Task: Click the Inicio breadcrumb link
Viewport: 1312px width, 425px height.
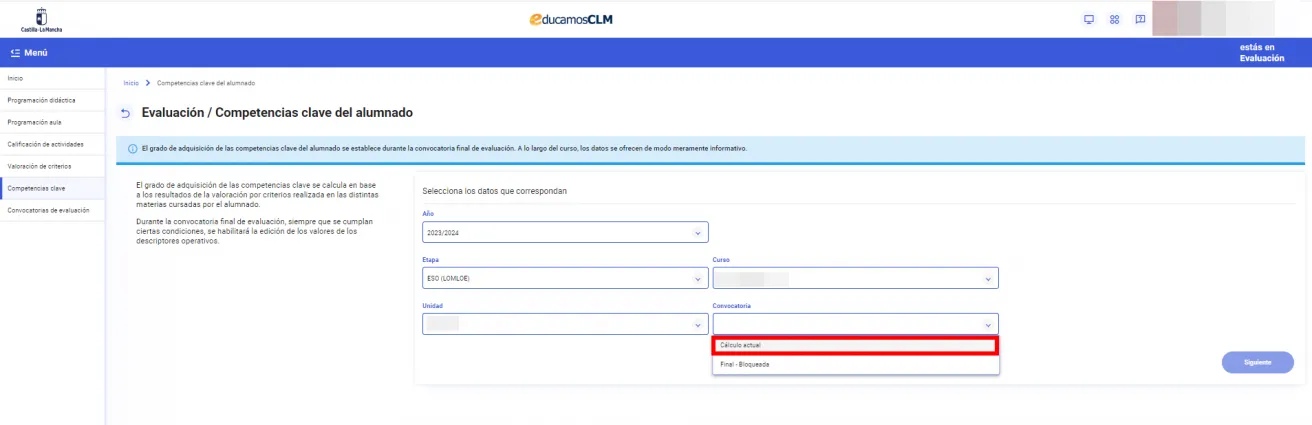Action: (130, 82)
